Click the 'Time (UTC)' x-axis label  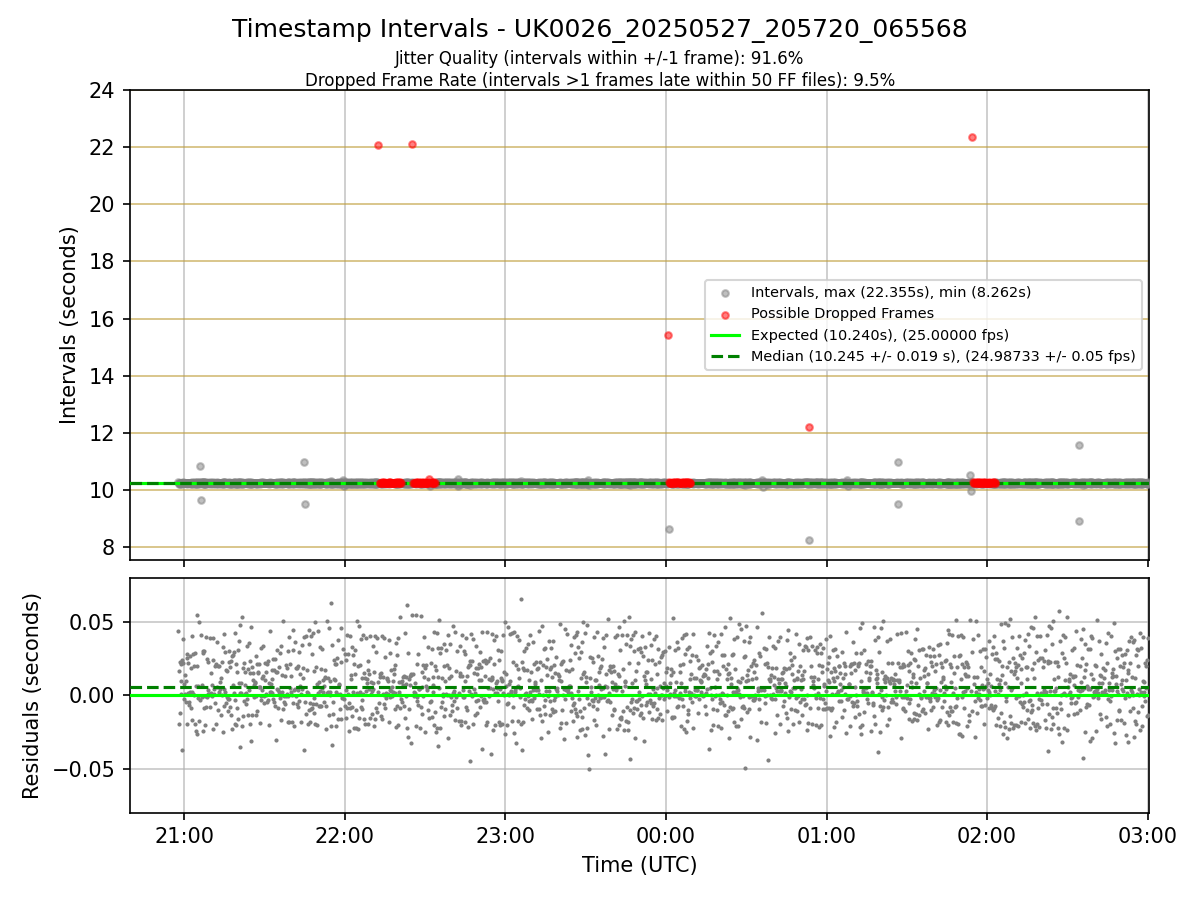click(x=639, y=865)
